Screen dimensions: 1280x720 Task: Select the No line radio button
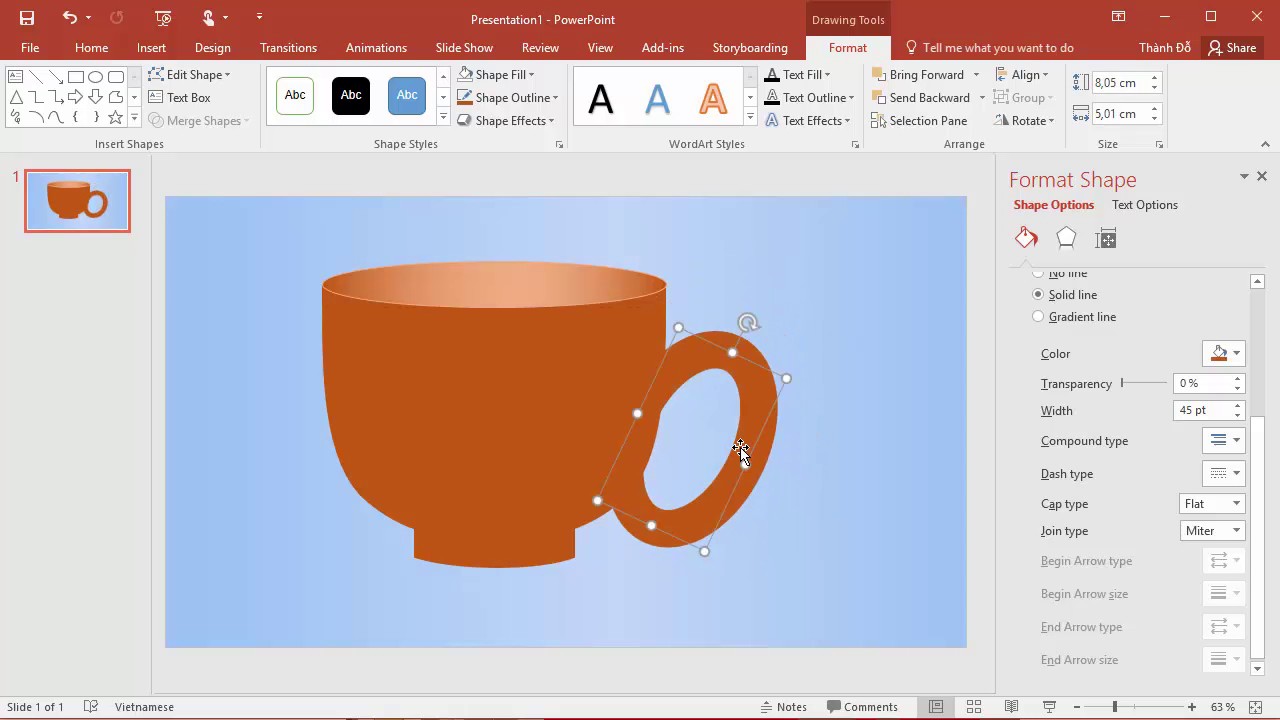1038,274
